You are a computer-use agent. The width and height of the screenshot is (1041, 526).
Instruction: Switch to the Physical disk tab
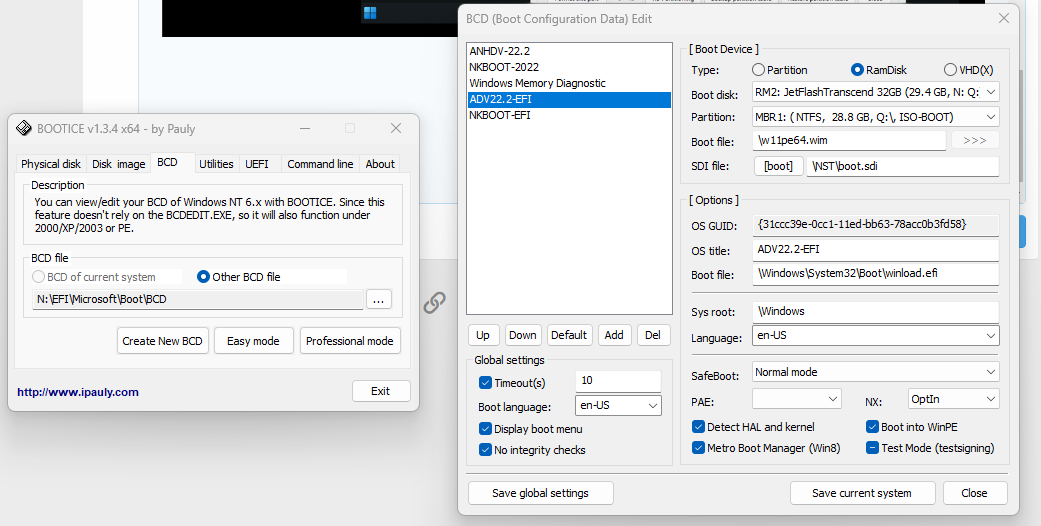[x=51, y=164]
